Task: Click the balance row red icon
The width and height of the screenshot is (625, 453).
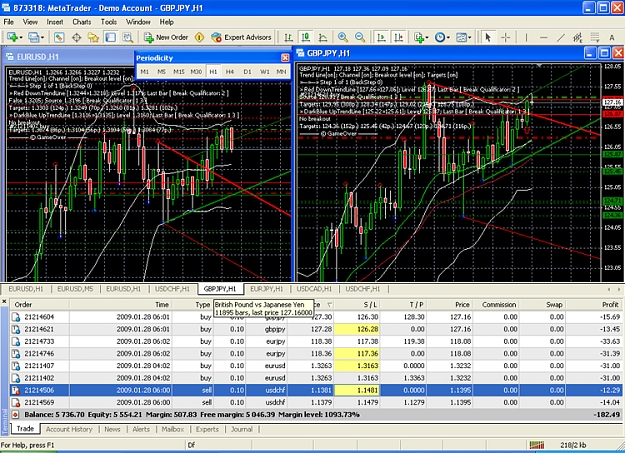Action: click(16, 415)
